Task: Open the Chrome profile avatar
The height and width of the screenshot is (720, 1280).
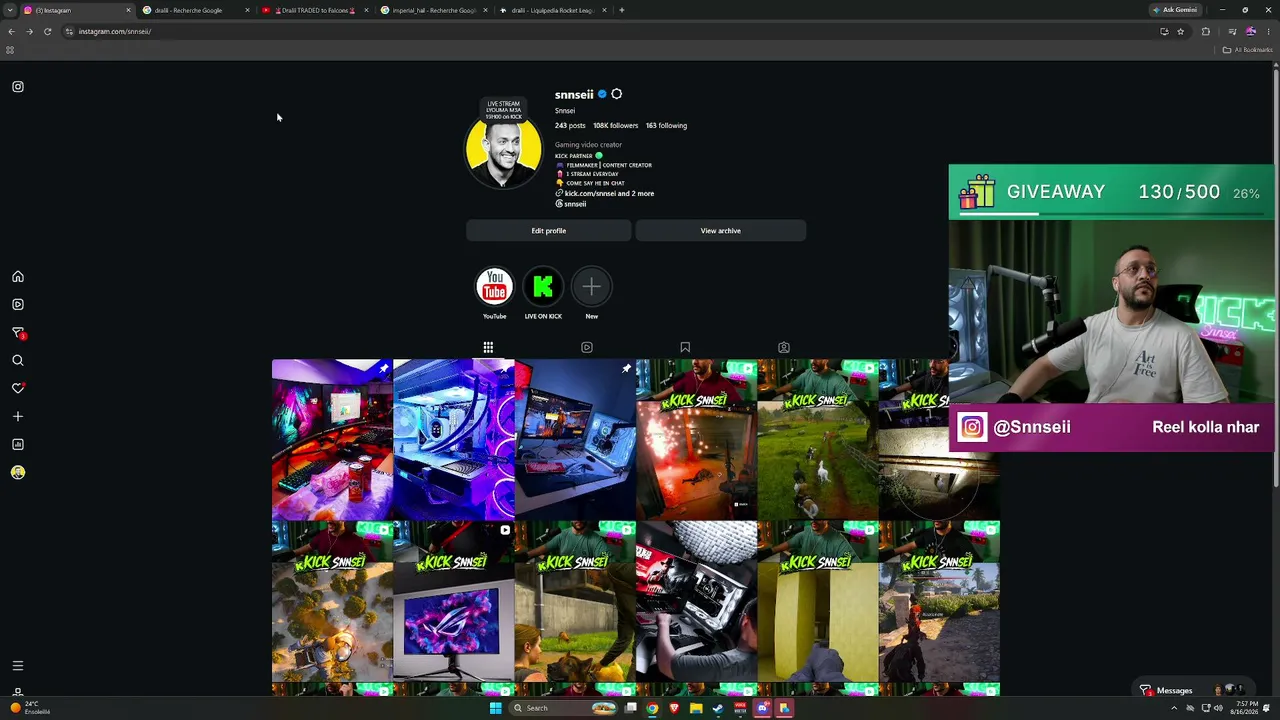Action: click(1250, 32)
